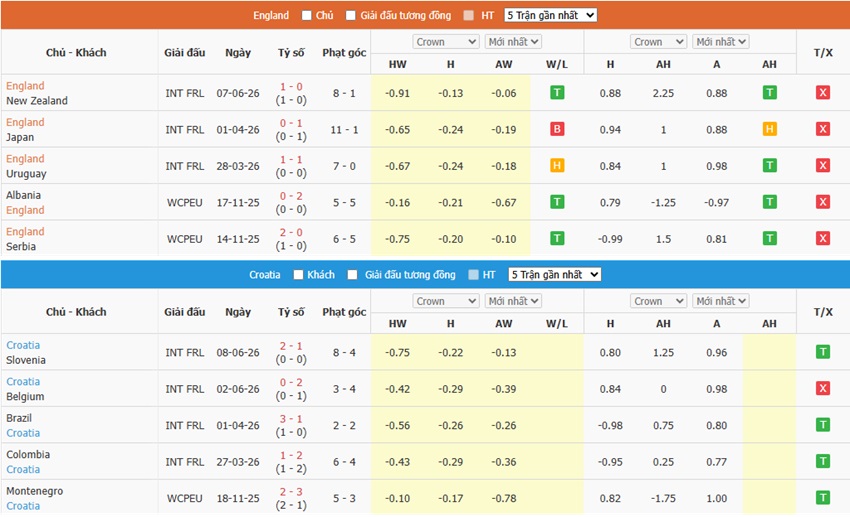The height and width of the screenshot is (517, 850).
Task: Click red X T/X icon in England–Uruguay row
Action: (823, 165)
